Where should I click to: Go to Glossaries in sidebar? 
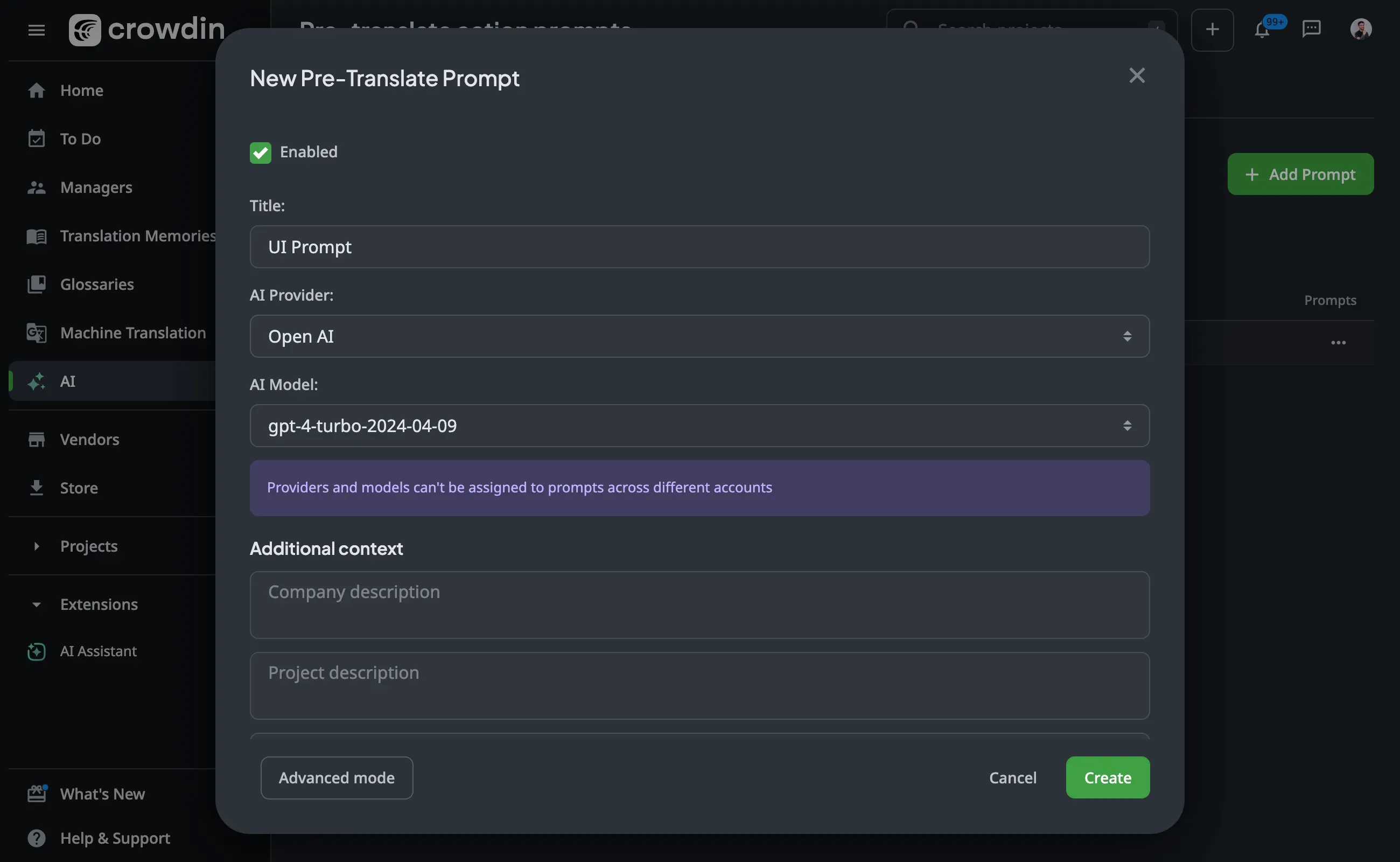click(x=97, y=284)
